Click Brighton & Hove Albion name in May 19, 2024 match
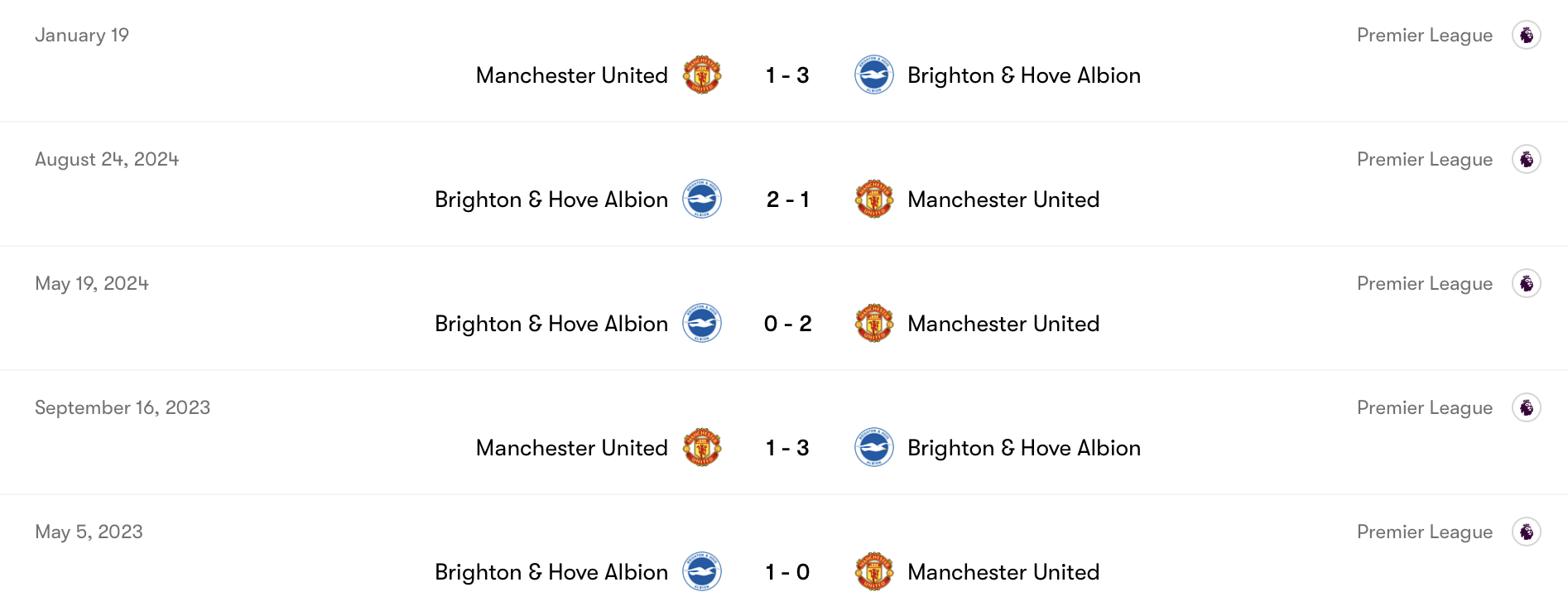1568x616 pixels. point(551,324)
